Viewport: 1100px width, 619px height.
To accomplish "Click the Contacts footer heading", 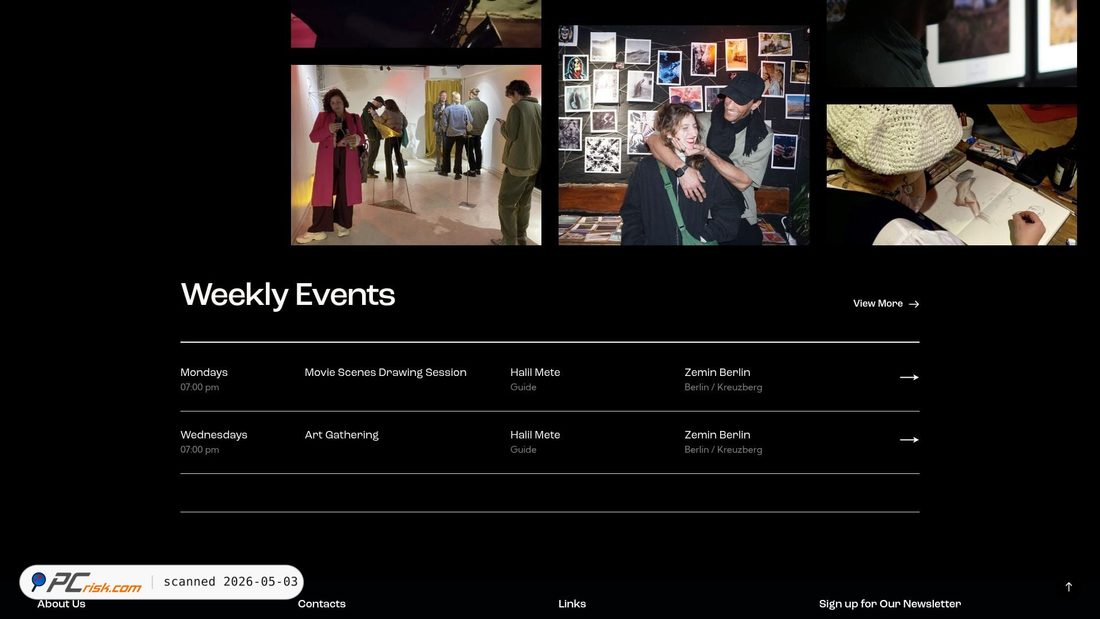I will pyautogui.click(x=322, y=604).
